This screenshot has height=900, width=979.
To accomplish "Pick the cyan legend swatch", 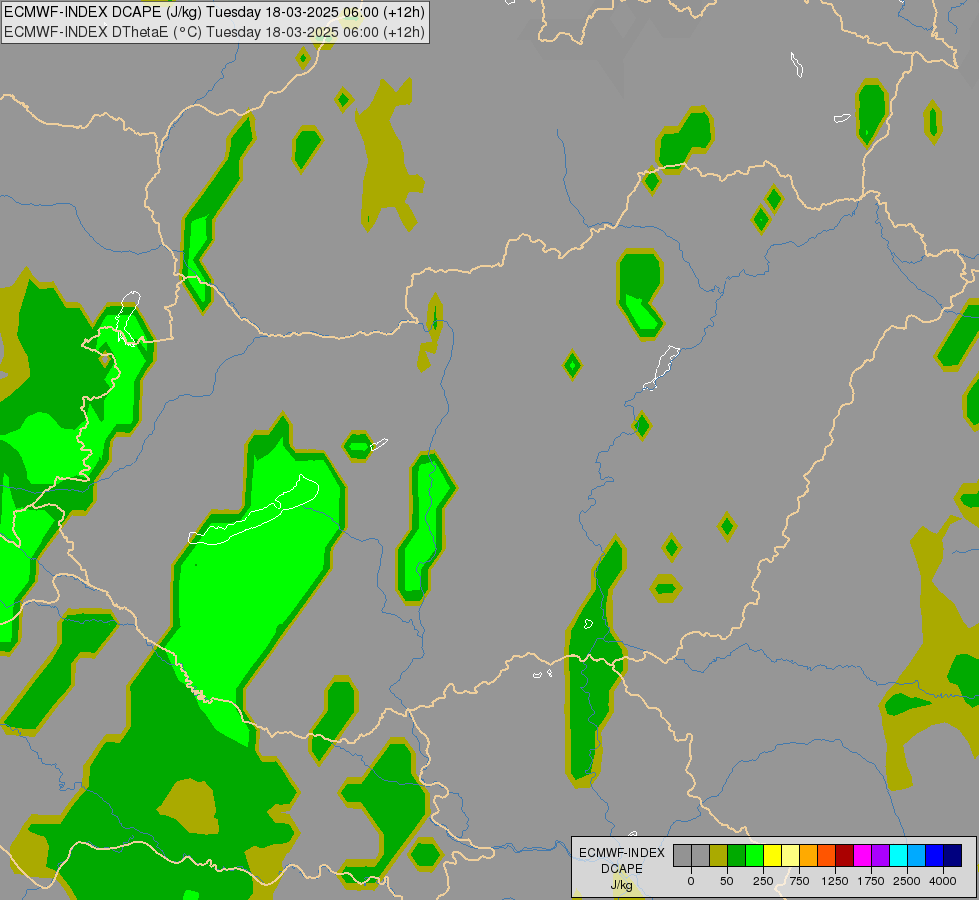I will tap(898, 855).
